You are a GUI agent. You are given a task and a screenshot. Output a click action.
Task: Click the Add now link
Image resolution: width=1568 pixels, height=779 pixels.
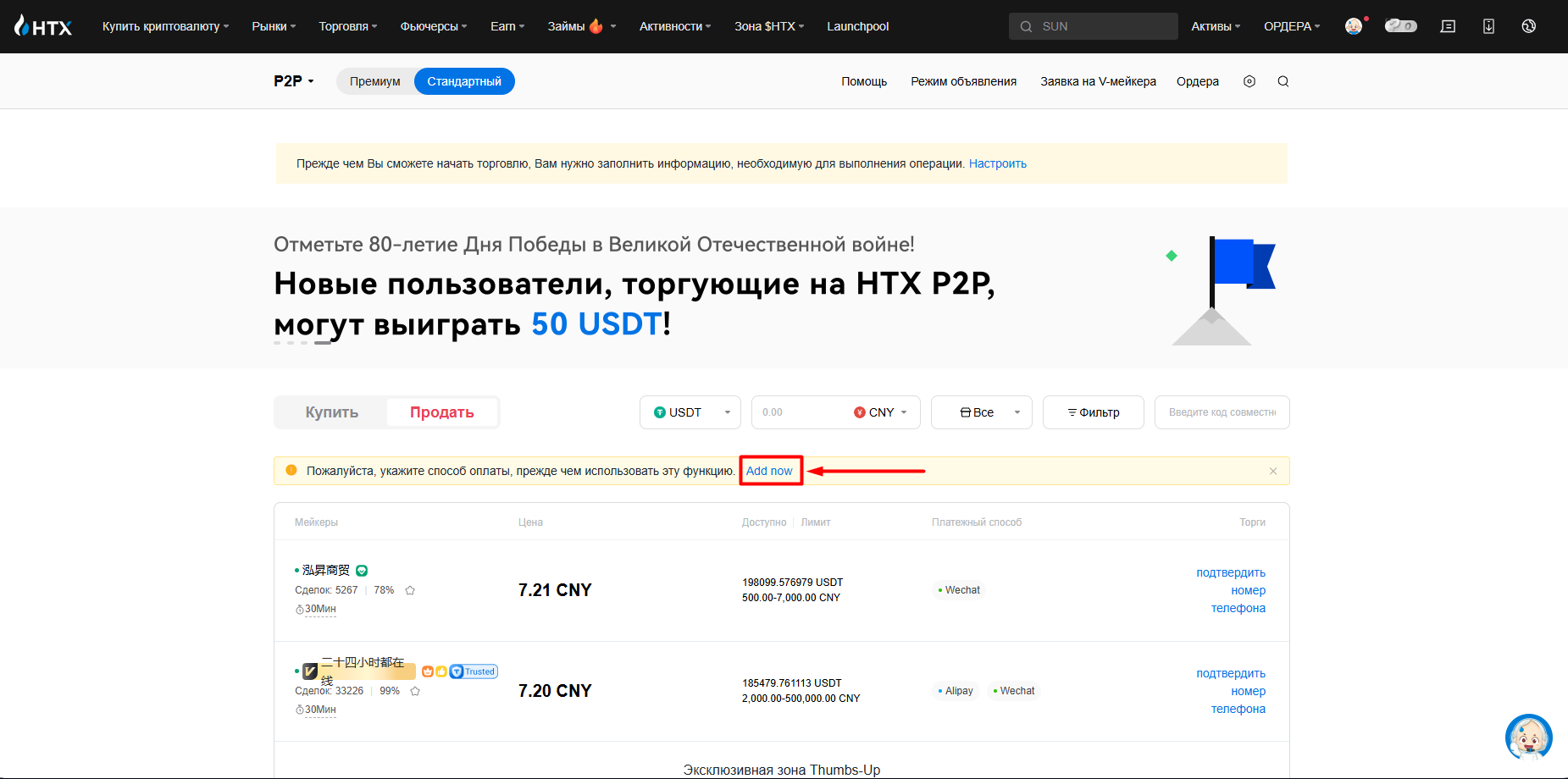[769, 471]
